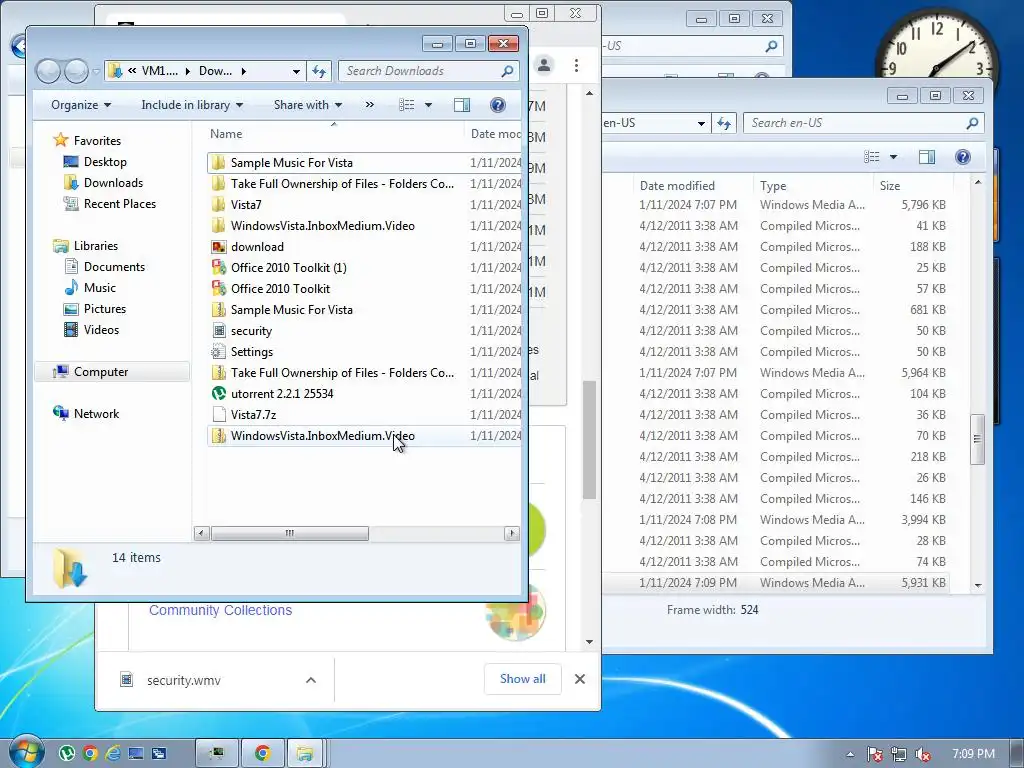
Task: Click in the Search Downloads field
Action: (x=418, y=71)
